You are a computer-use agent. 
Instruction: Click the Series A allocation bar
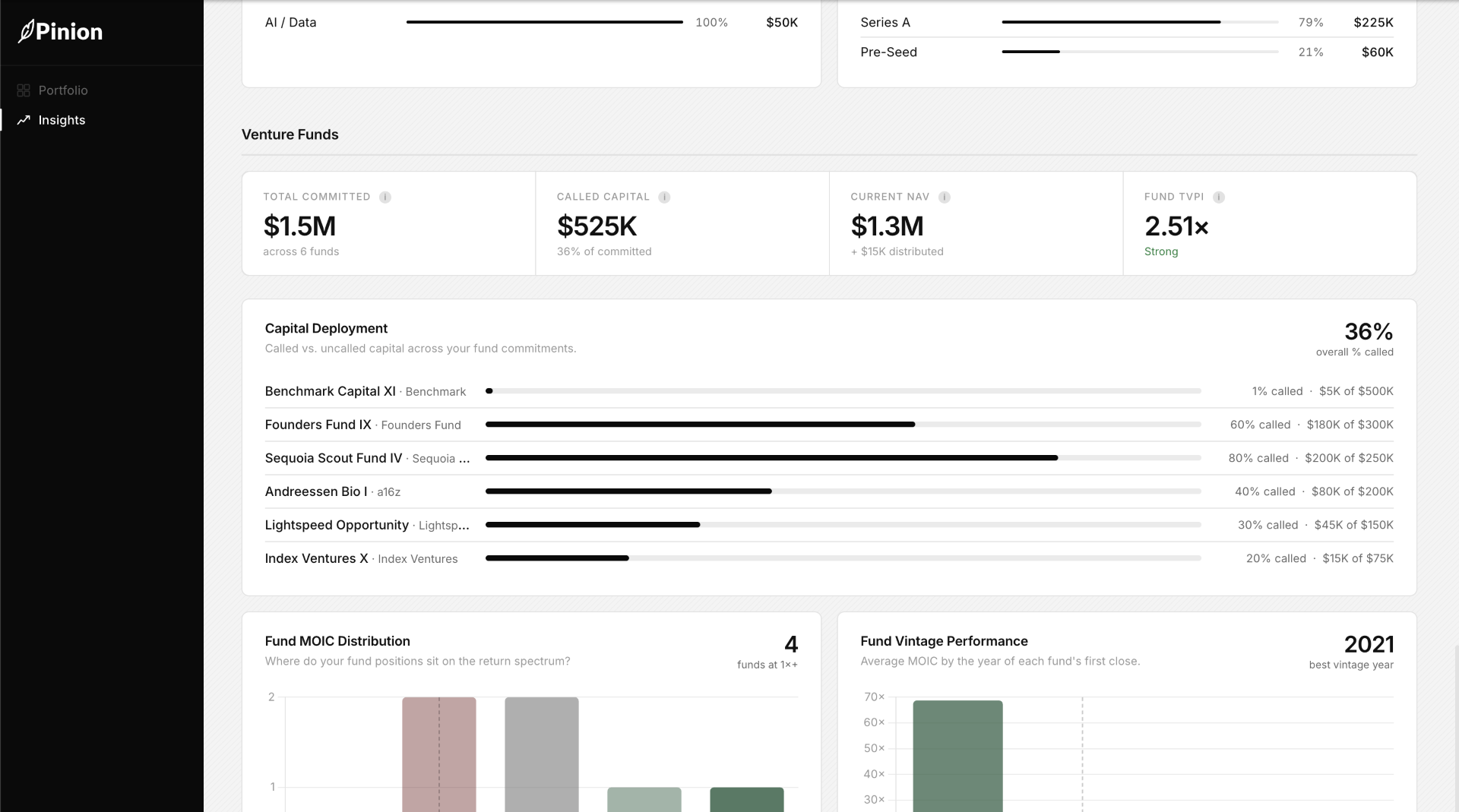1140,22
